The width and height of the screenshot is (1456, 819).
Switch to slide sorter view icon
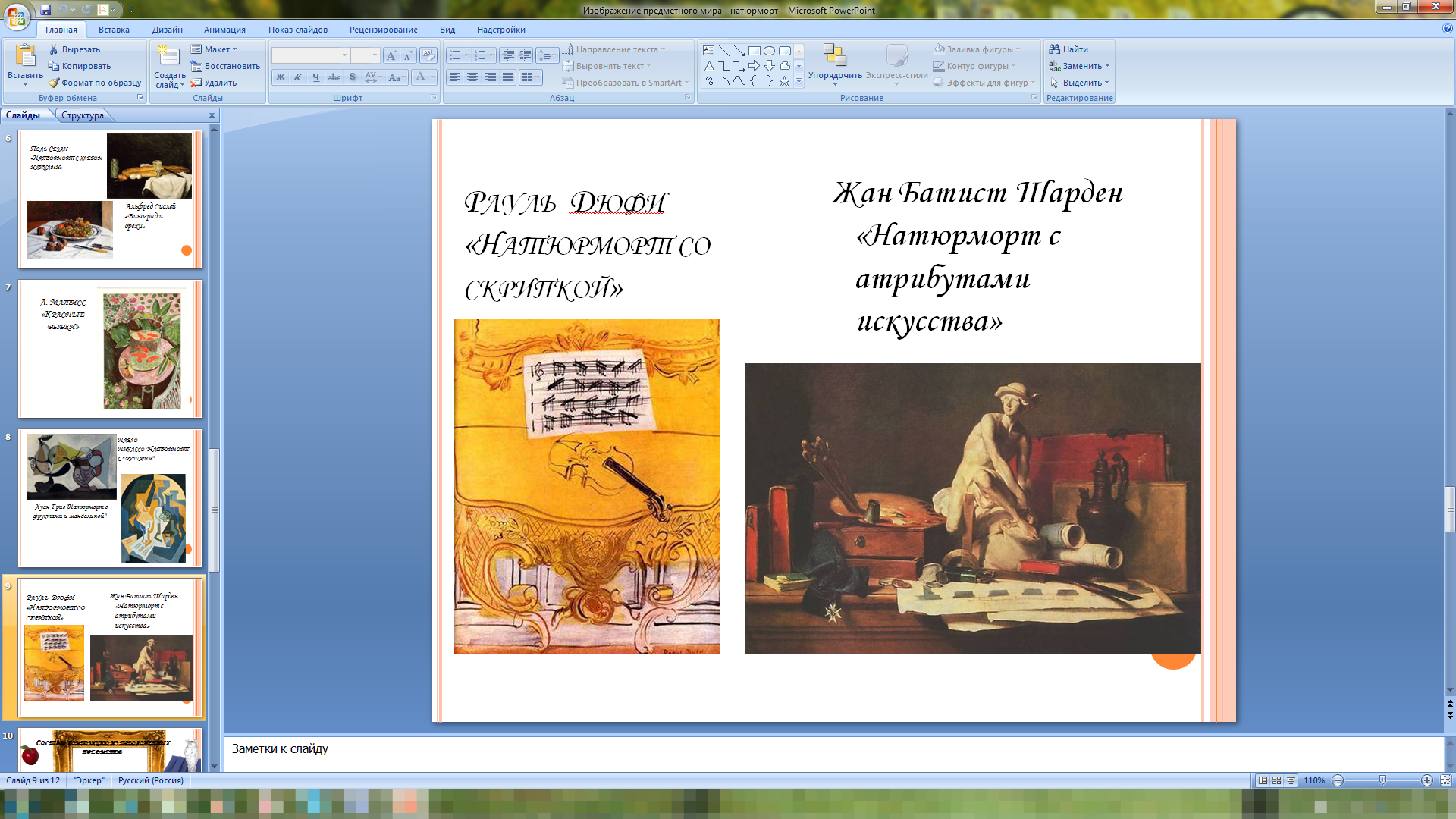pyautogui.click(x=1276, y=780)
